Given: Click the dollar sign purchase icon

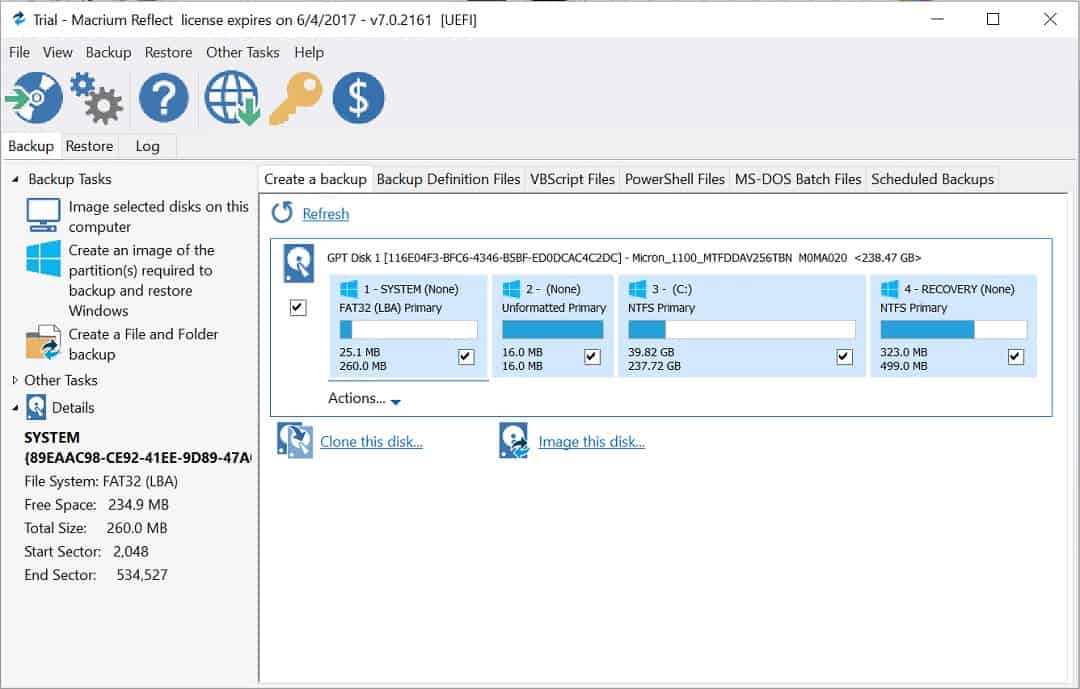Looking at the screenshot, I should pos(358,98).
